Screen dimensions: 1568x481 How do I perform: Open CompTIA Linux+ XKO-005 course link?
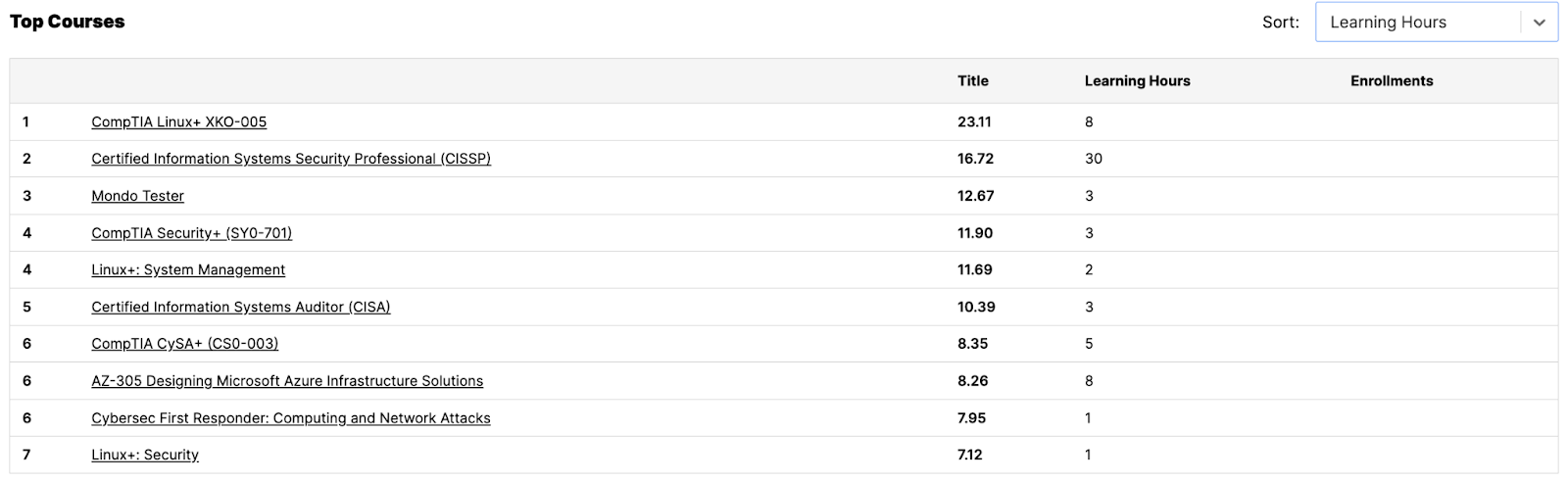click(178, 122)
